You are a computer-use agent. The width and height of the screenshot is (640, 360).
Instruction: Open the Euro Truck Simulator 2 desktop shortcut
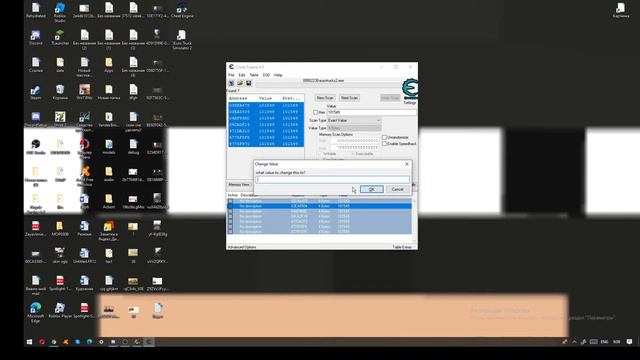click(182, 40)
